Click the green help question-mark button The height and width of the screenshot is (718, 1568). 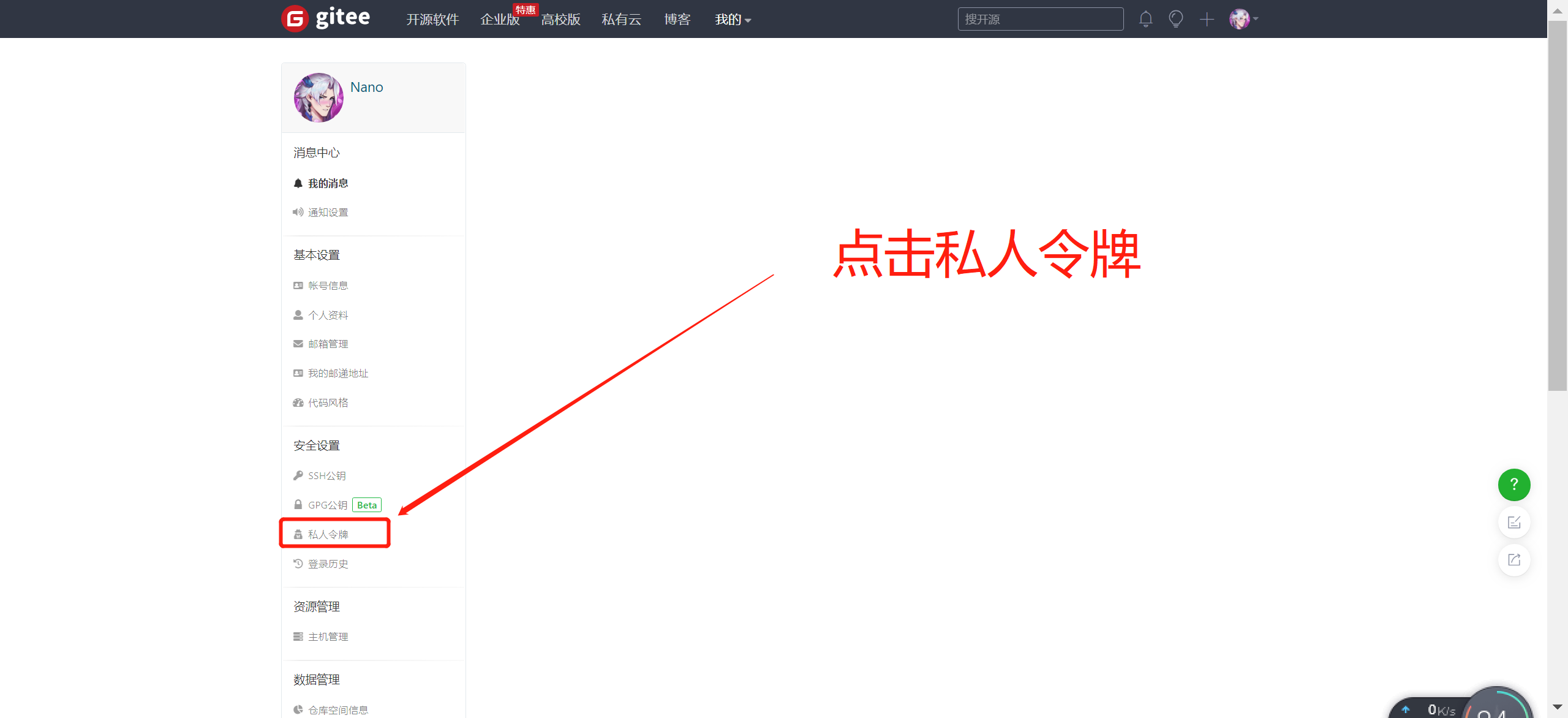(1514, 485)
